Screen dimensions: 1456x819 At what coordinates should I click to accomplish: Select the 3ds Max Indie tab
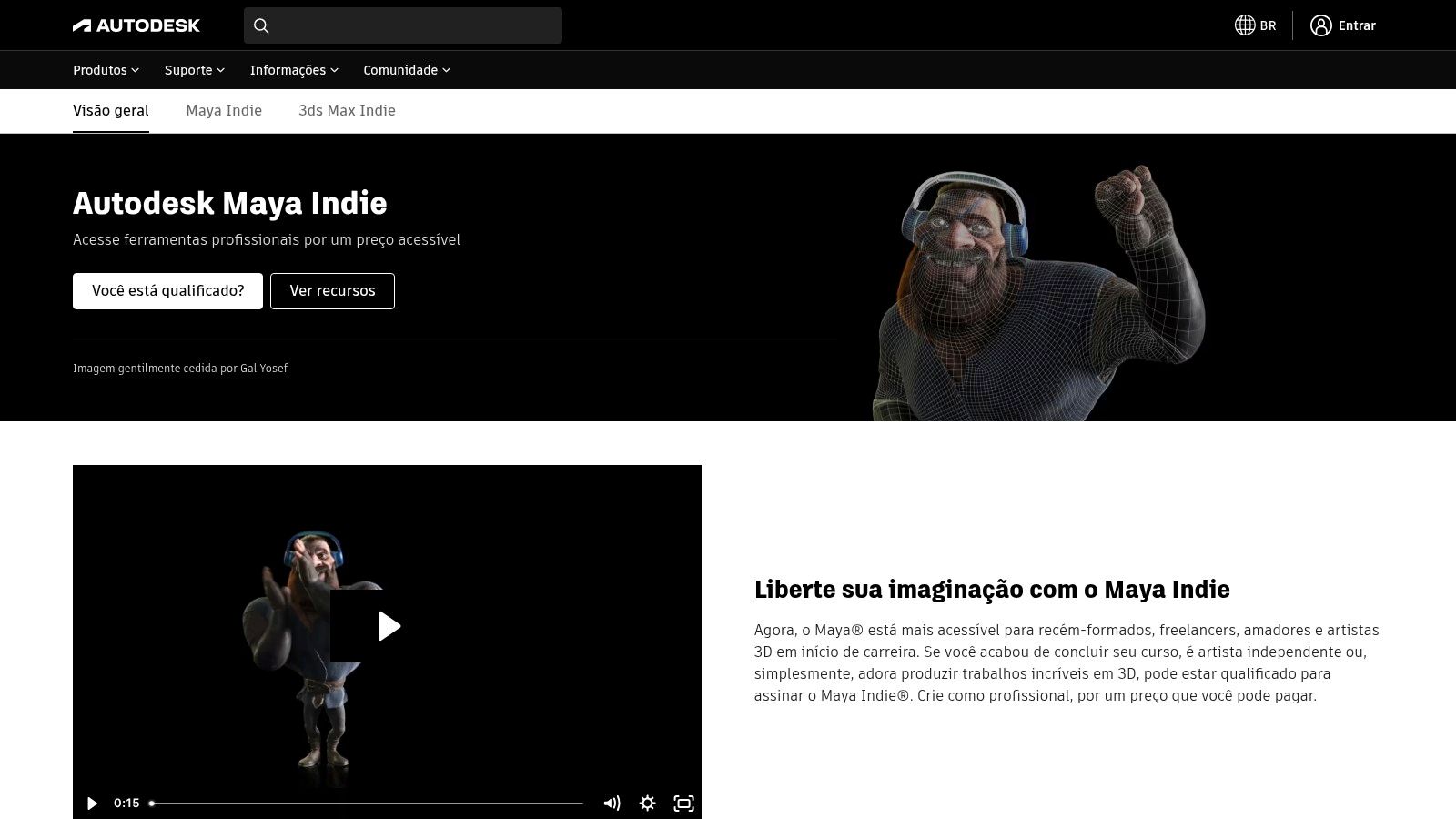(x=347, y=110)
